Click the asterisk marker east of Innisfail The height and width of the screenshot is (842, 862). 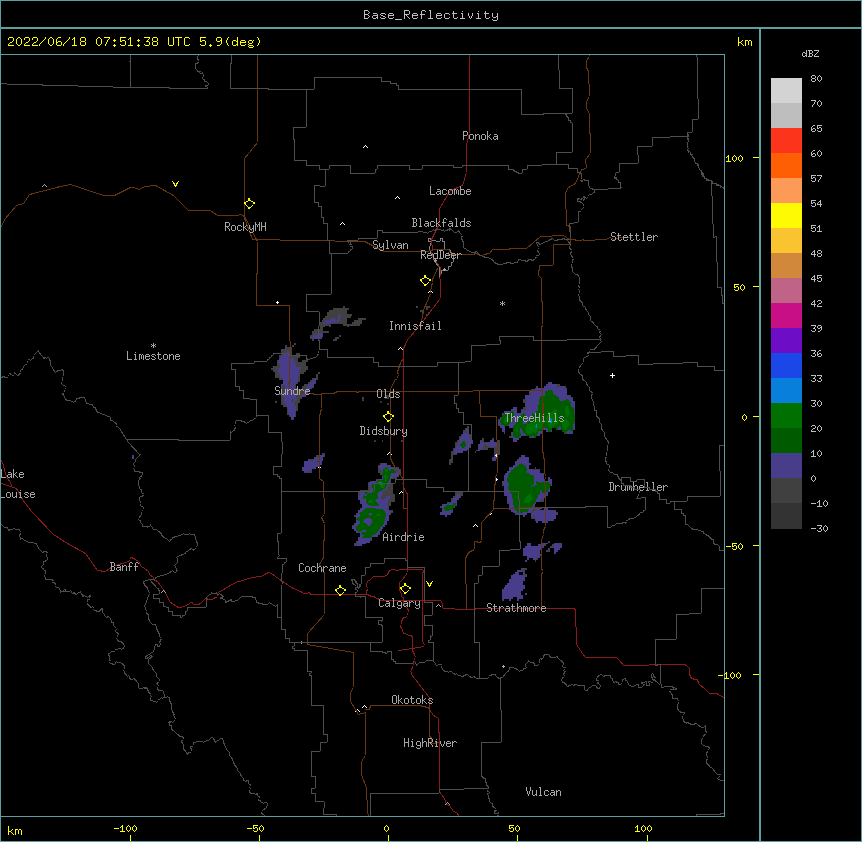(x=502, y=303)
